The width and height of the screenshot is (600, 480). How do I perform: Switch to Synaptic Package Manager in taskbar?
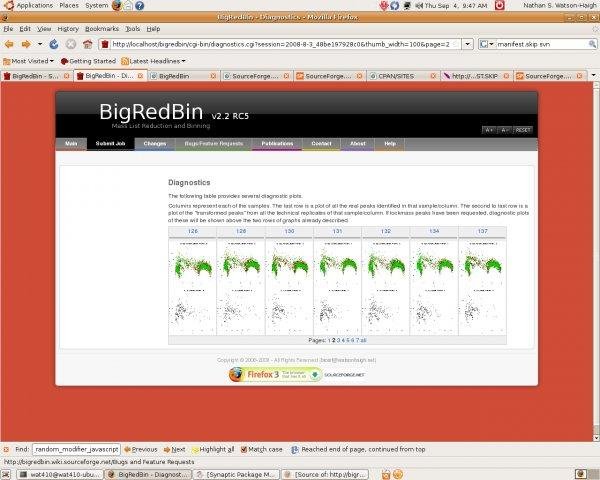(x=236, y=475)
